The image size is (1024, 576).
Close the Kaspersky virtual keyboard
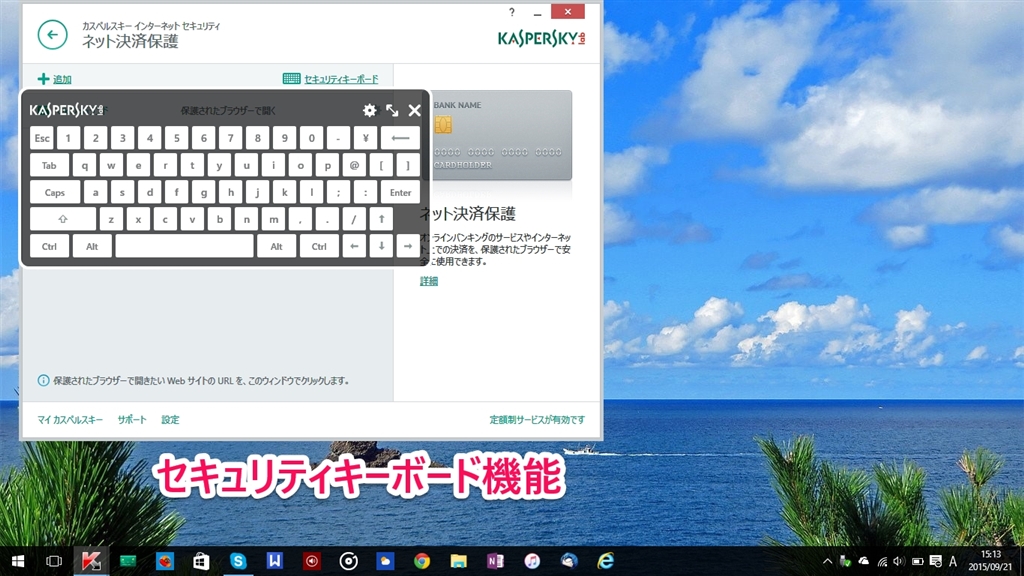pyautogui.click(x=415, y=110)
